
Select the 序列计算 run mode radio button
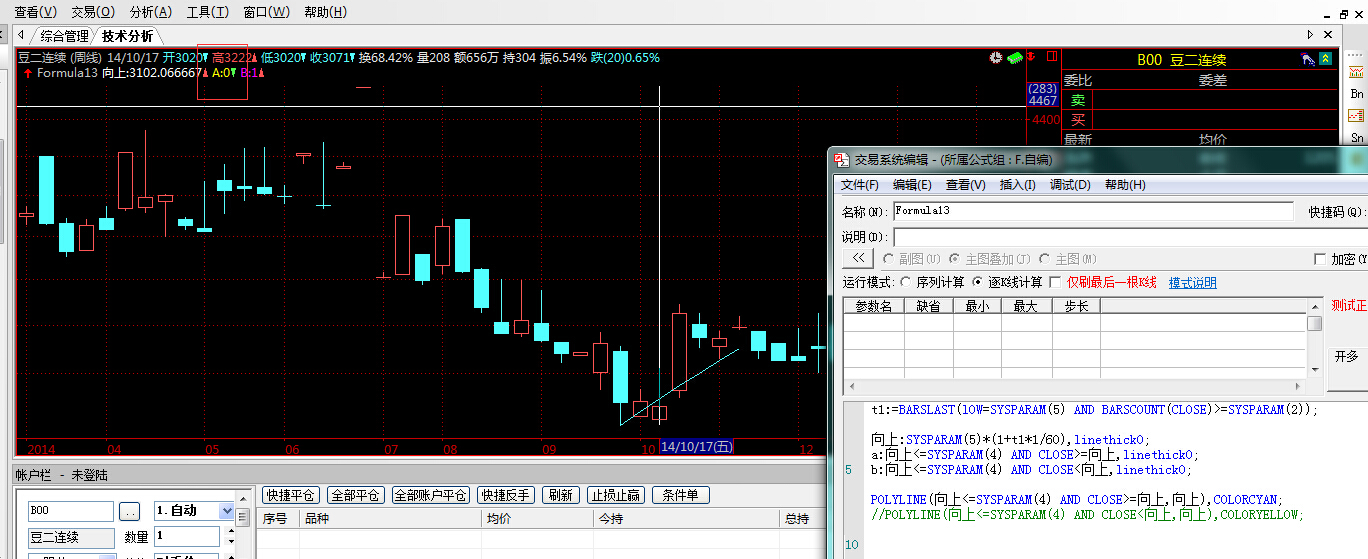(906, 283)
